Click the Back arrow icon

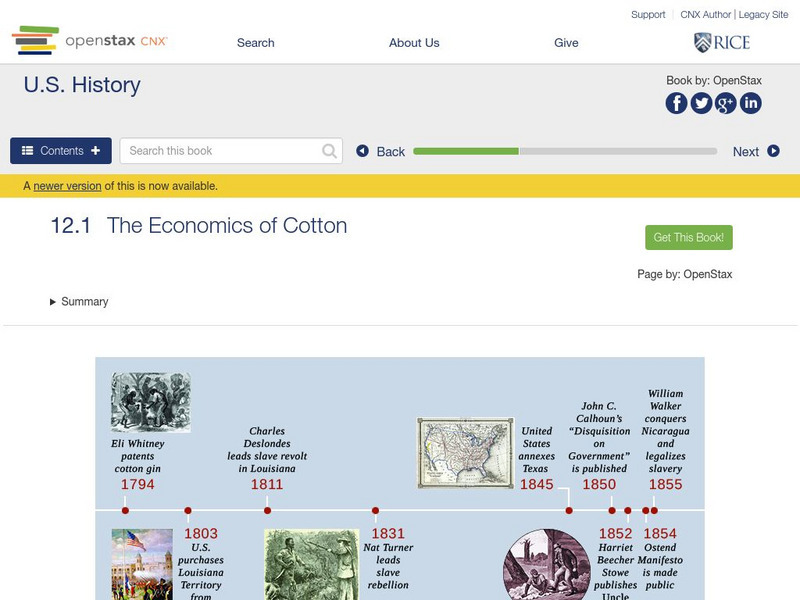coord(363,151)
